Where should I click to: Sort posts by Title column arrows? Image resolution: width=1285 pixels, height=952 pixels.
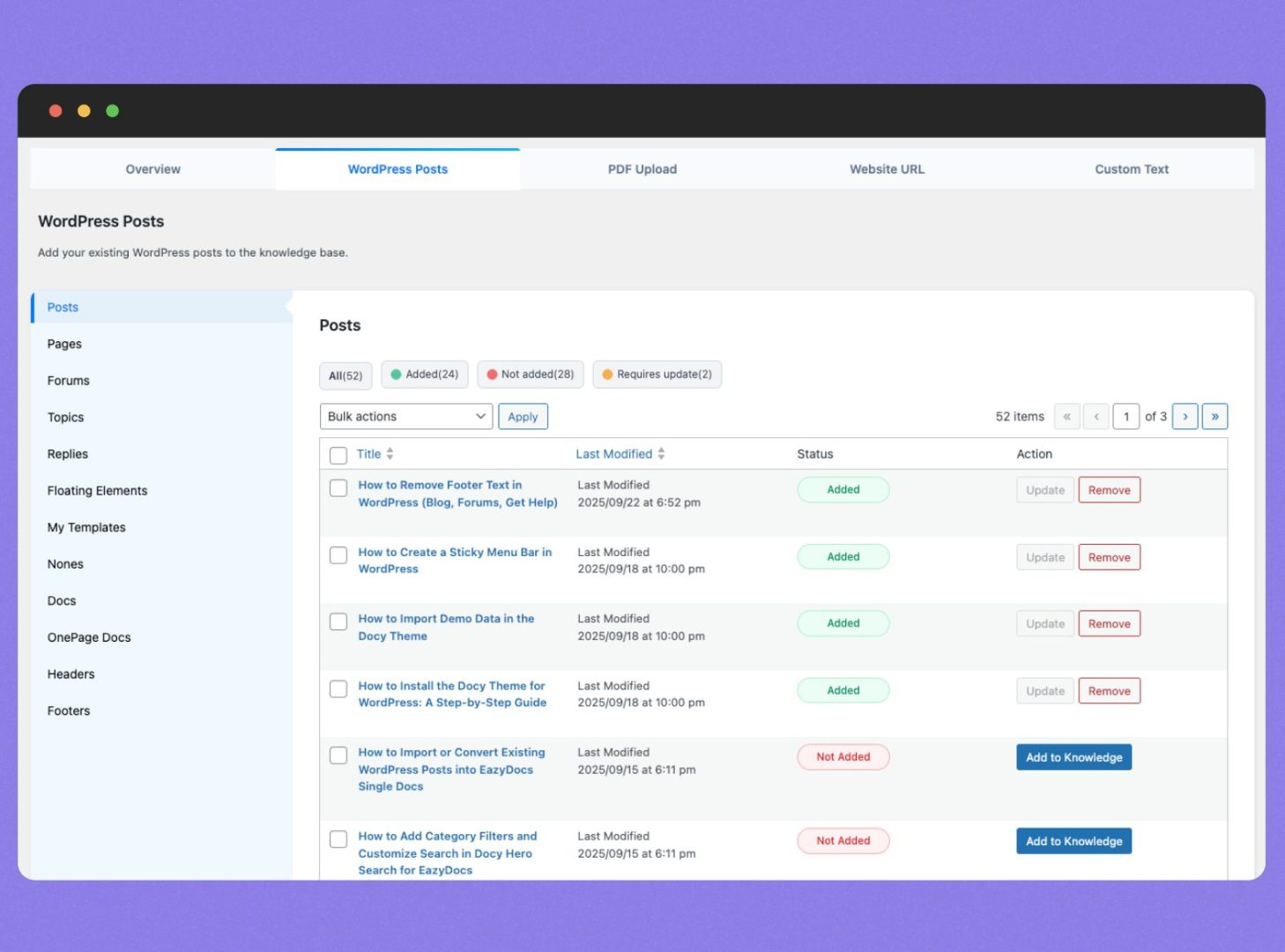[x=390, y=454]
